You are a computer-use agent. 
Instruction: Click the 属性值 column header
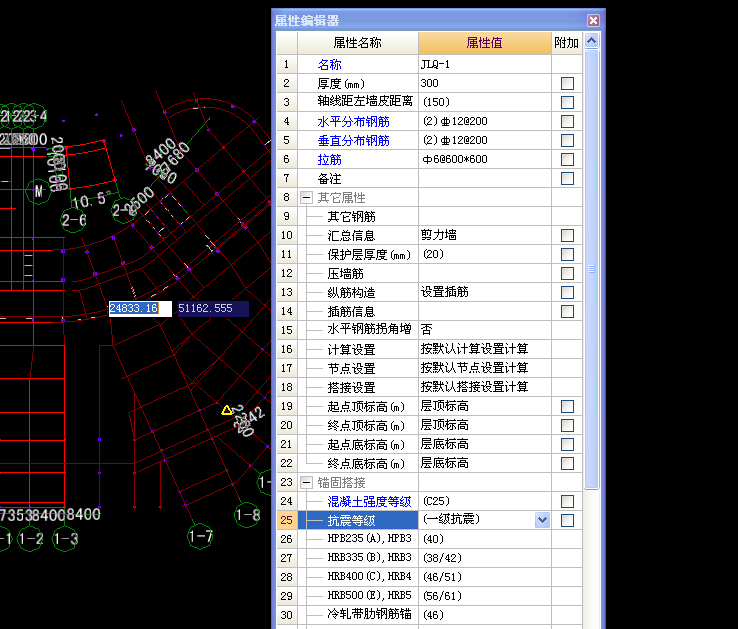(x=484, y=43)
